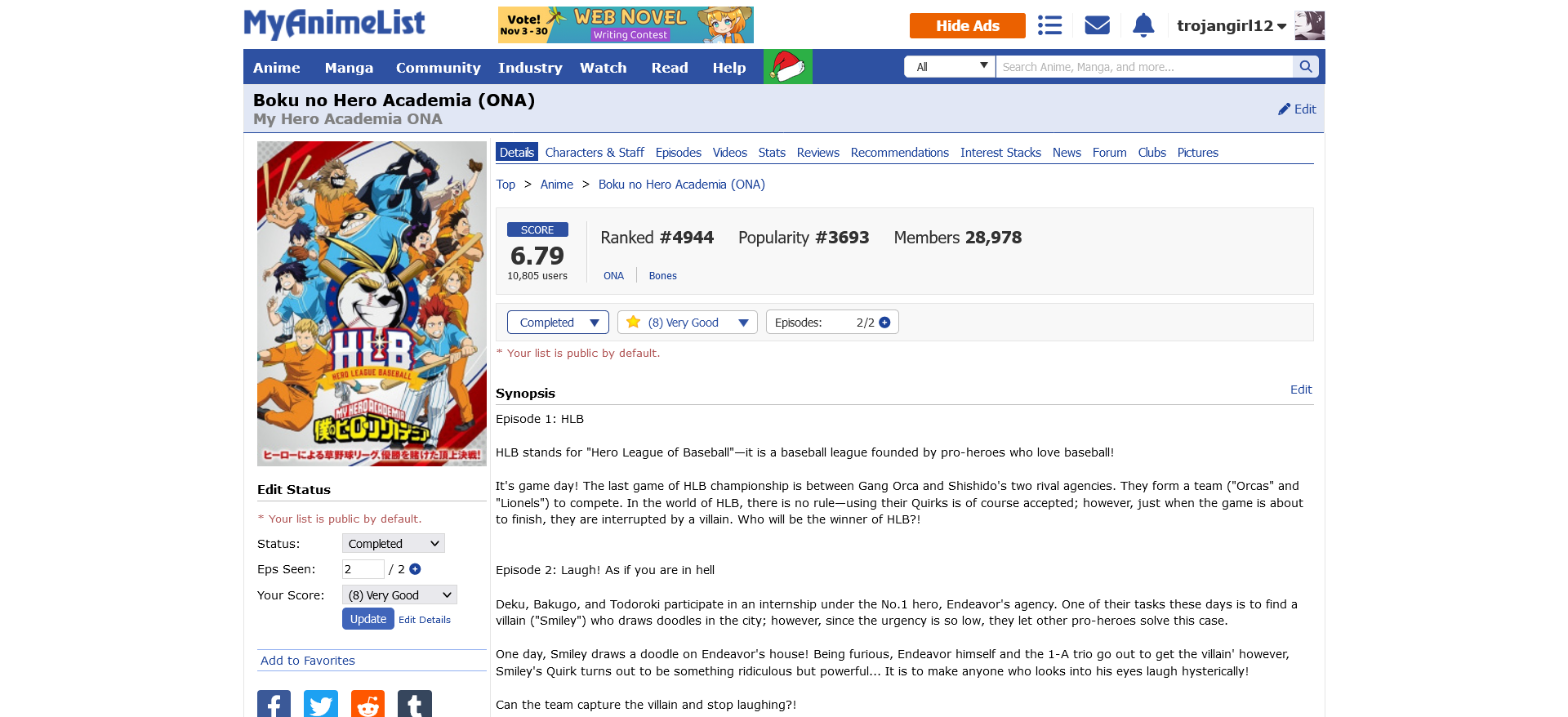
Task: Click the ONA type link
Action: tap(613, 276)
